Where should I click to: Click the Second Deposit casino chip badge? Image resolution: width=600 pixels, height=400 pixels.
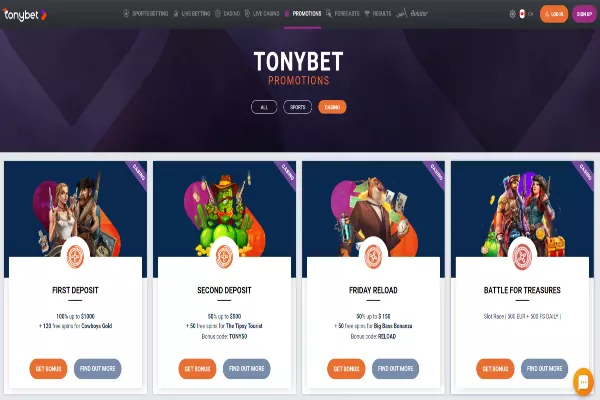click(x=224, y=256)
